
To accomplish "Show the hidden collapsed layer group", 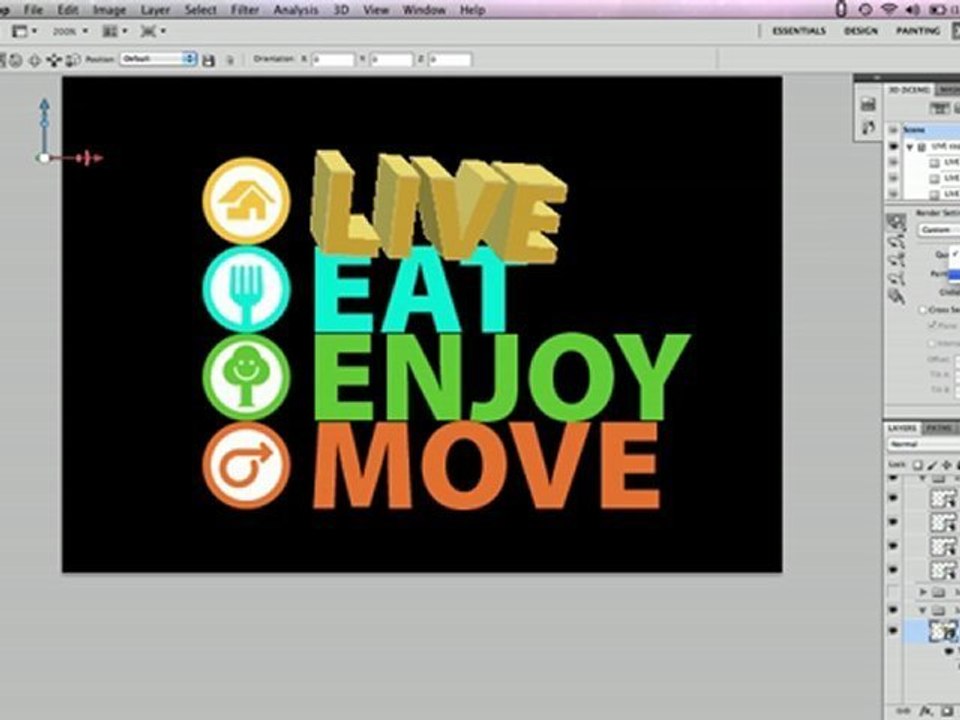I will (x=893, y=592).
